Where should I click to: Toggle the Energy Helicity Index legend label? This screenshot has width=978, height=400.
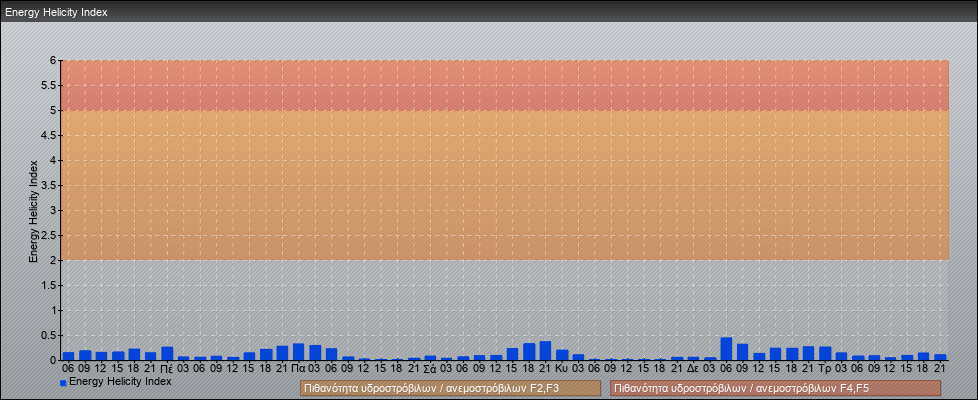tap(120, 381)
